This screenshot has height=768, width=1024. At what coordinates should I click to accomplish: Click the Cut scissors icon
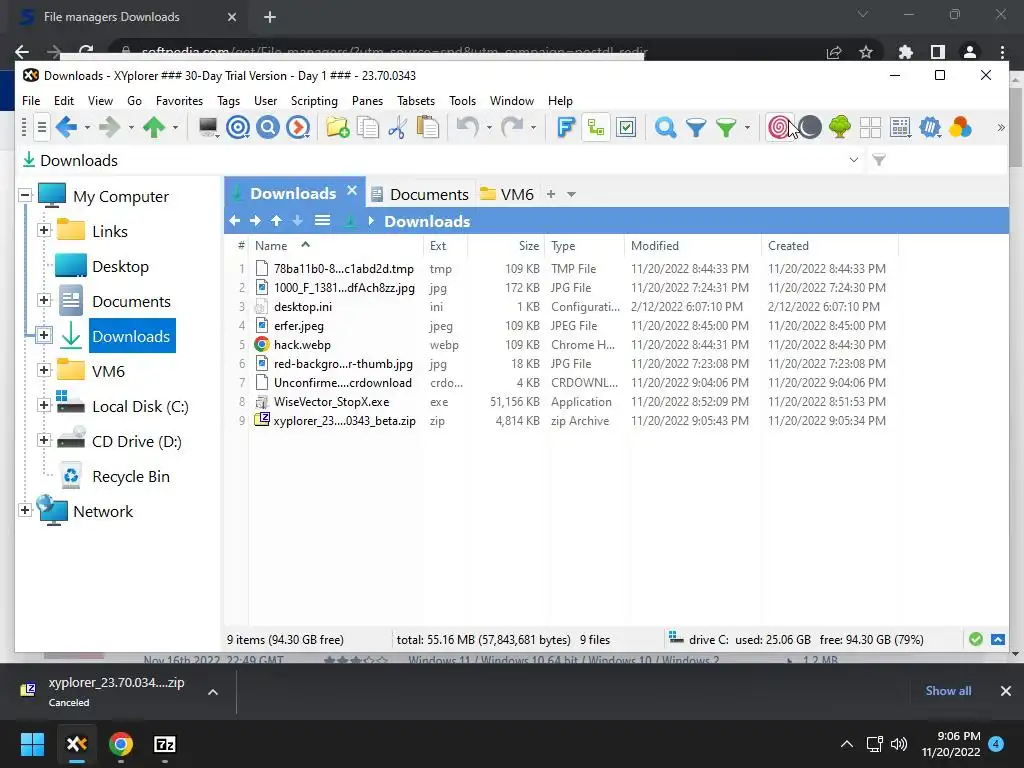[398, 127]
